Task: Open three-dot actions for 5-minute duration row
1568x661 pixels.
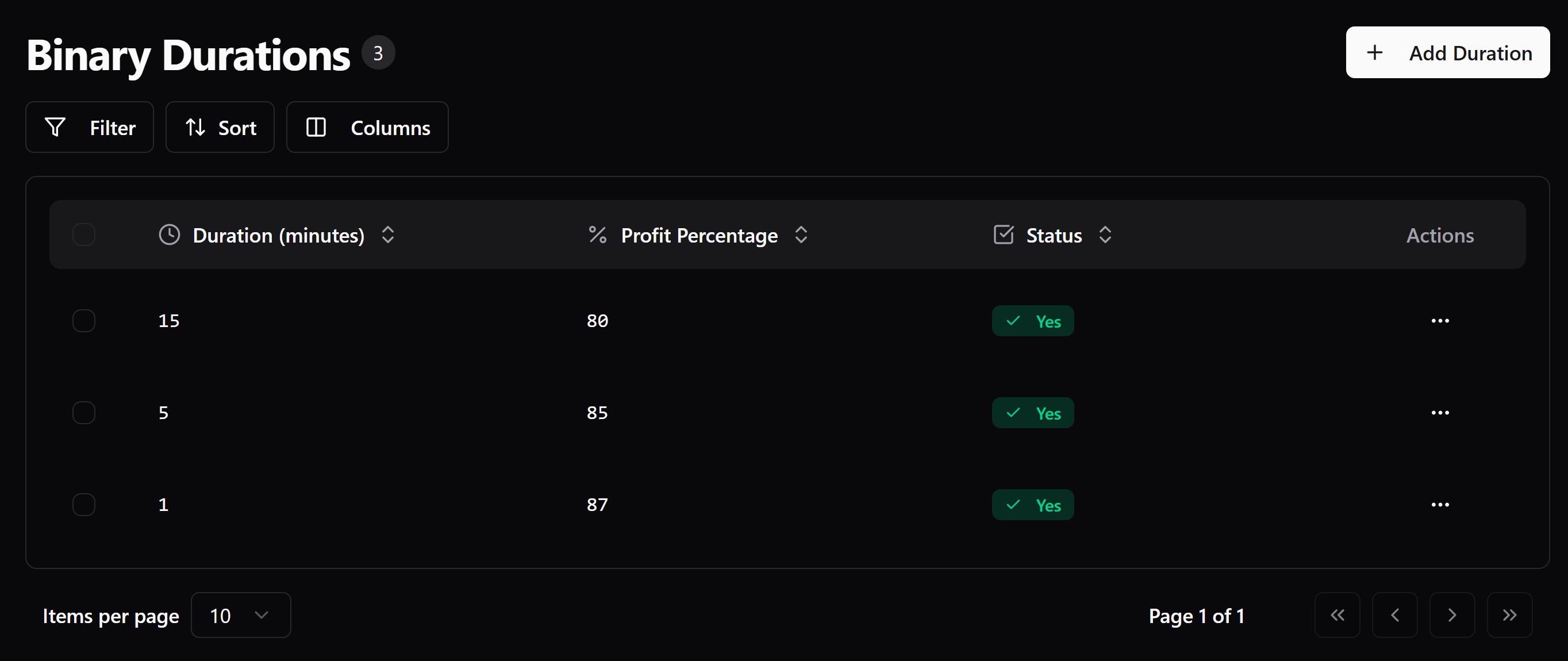Action: click(1440, 413)
